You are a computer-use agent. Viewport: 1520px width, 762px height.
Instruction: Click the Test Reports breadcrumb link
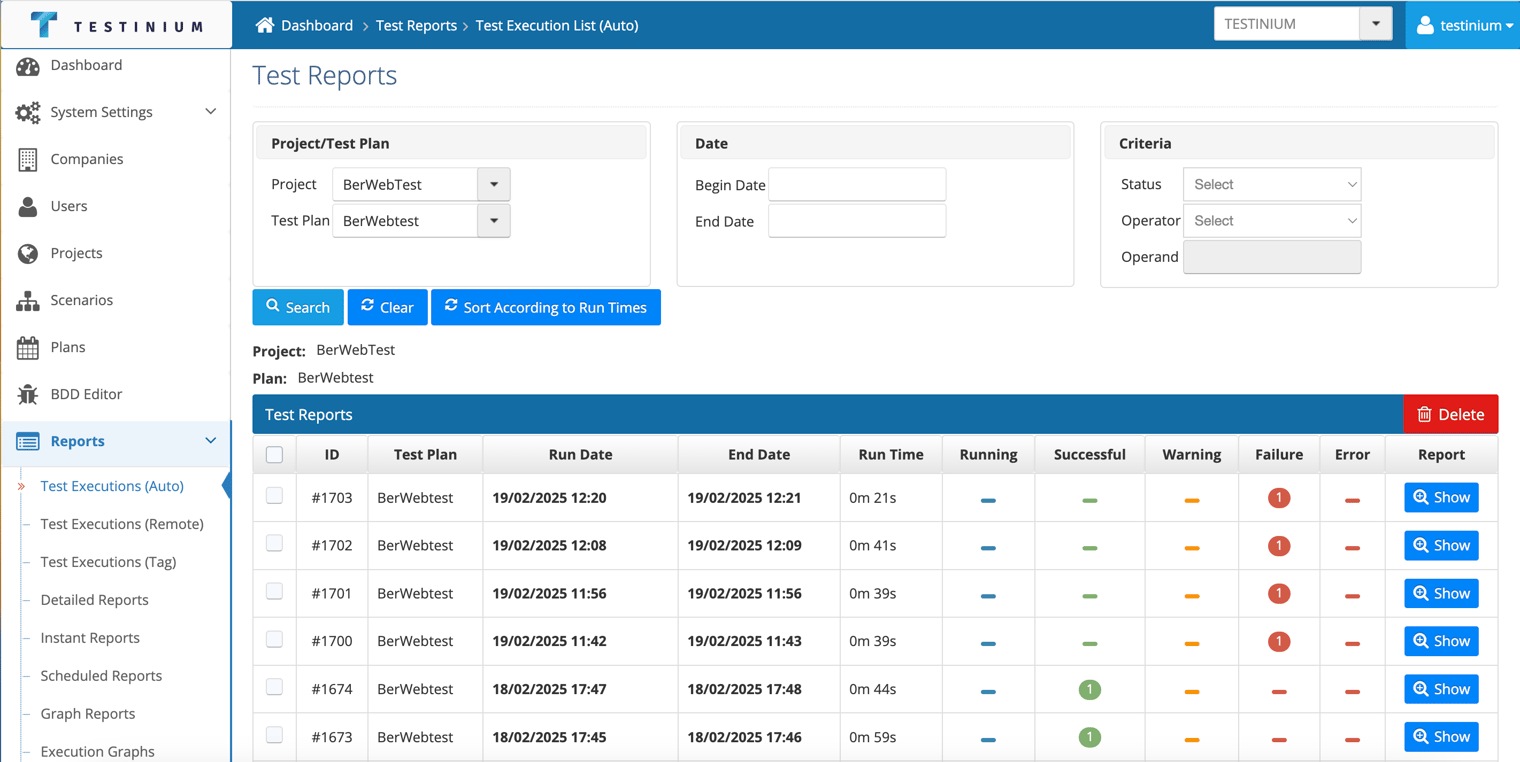coord(416,25)
